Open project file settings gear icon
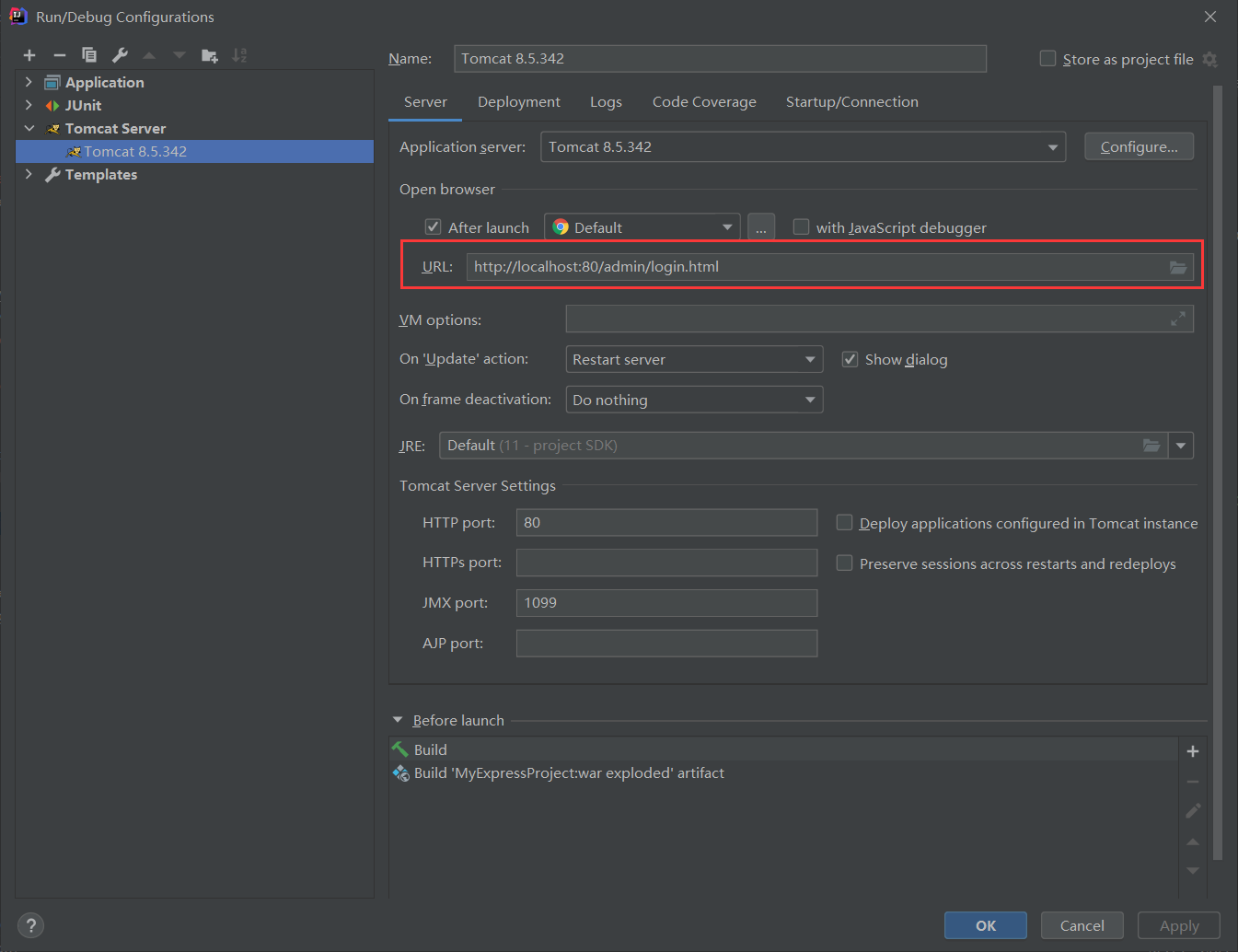 (1210, 59)
